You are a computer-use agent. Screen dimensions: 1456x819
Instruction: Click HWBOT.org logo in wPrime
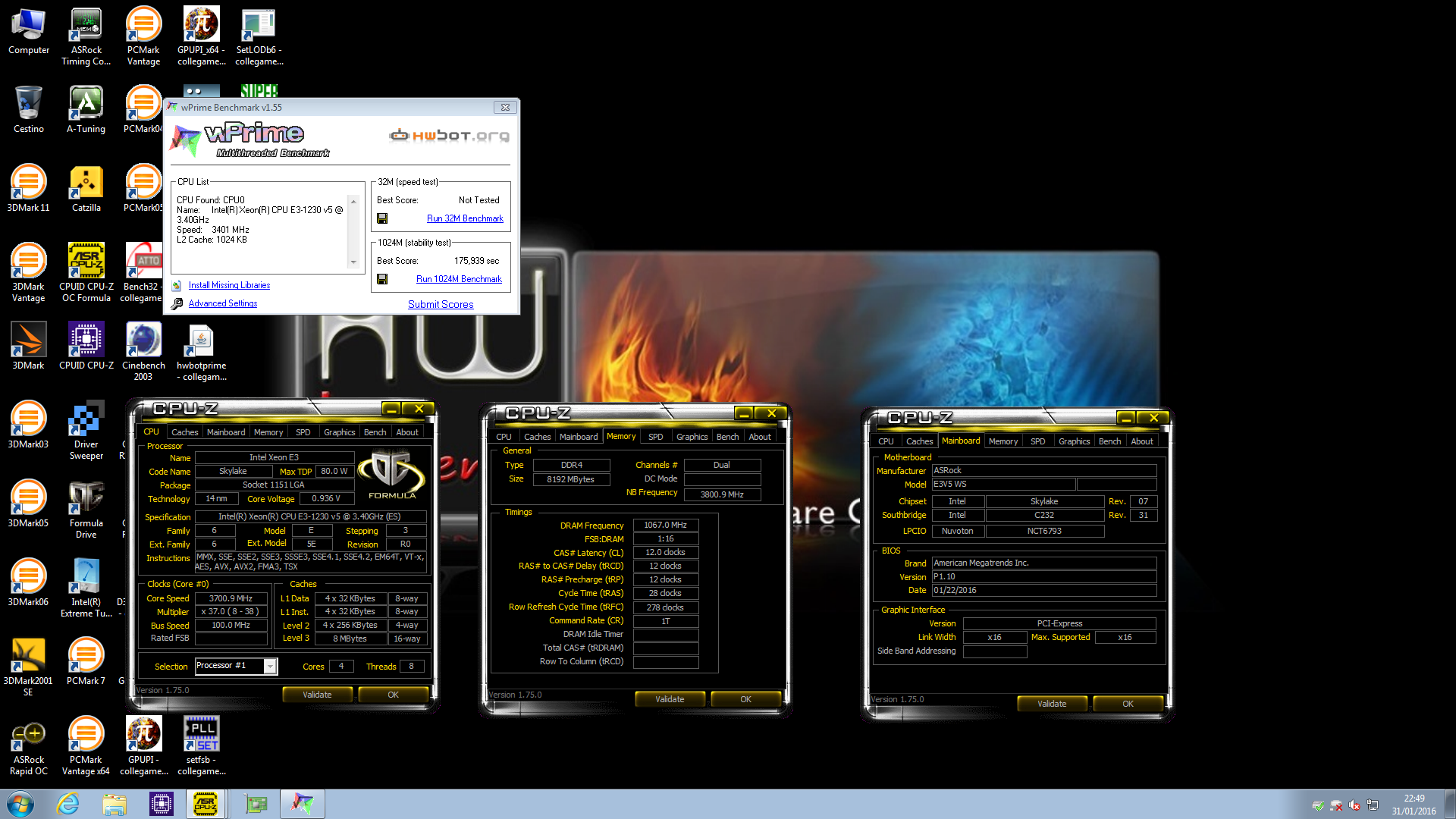pos(449,136)
